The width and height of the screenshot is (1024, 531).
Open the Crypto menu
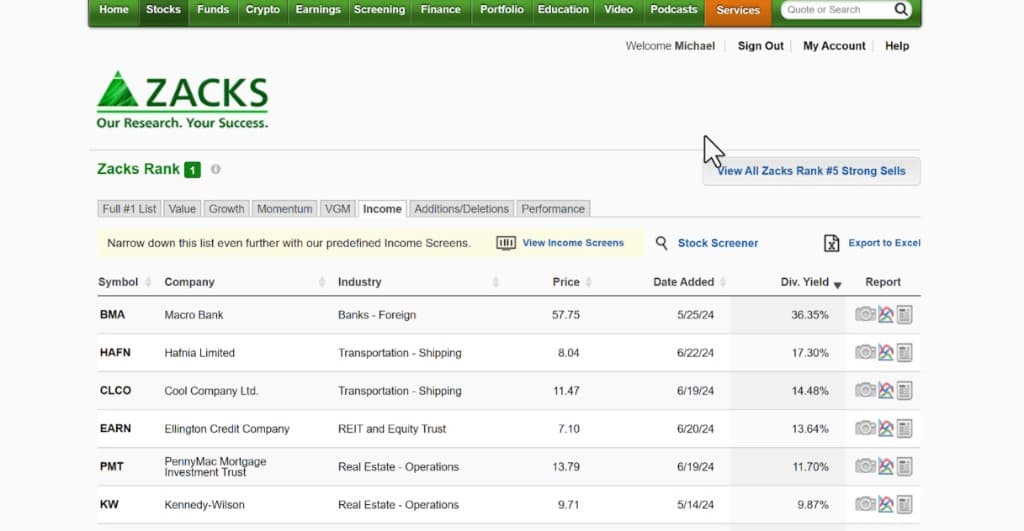(x=263, y=10)
